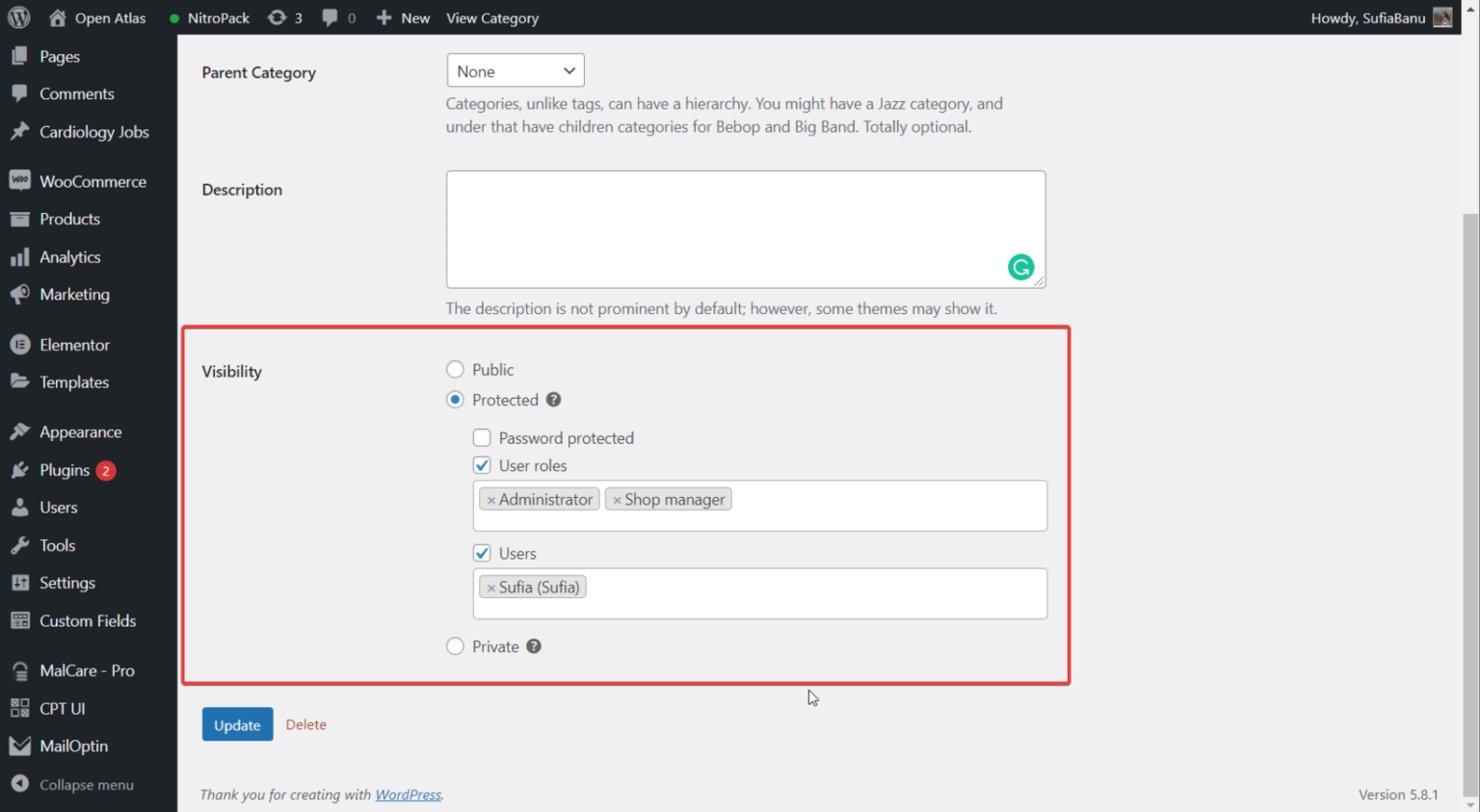Remove the Shop manager role tag
Image resolution: width=1480 pixels, height=812 pixels.
[x=617, y=500]
